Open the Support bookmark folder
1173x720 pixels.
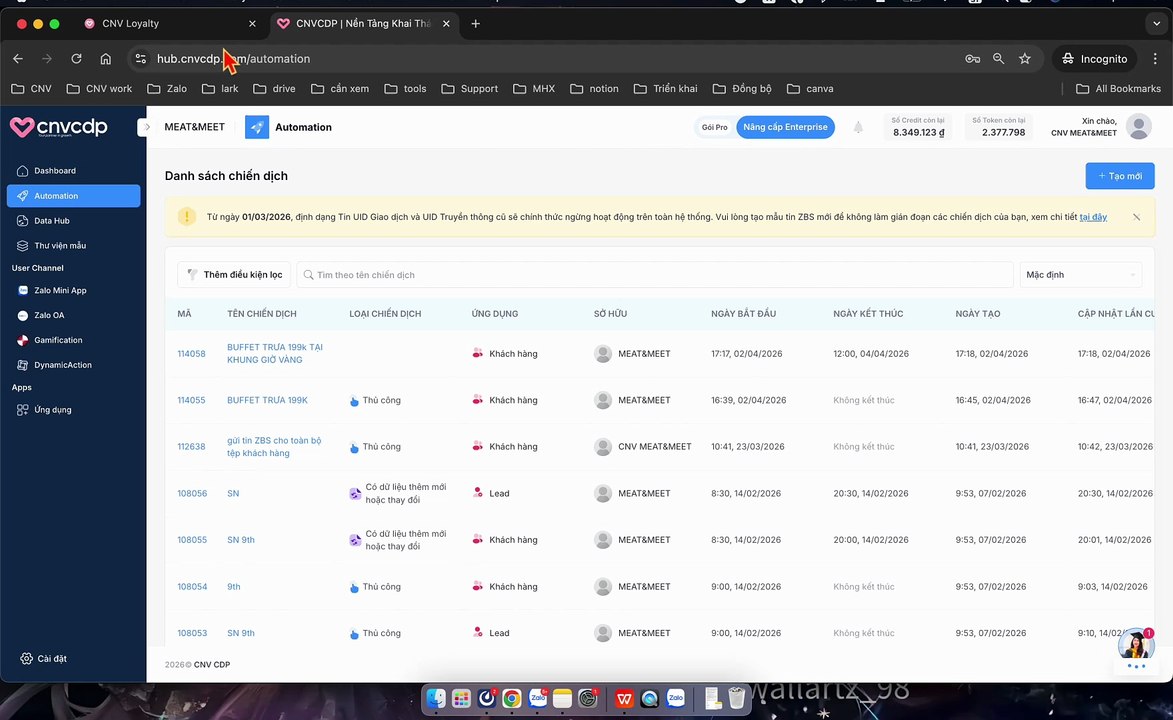click(470, 88)
